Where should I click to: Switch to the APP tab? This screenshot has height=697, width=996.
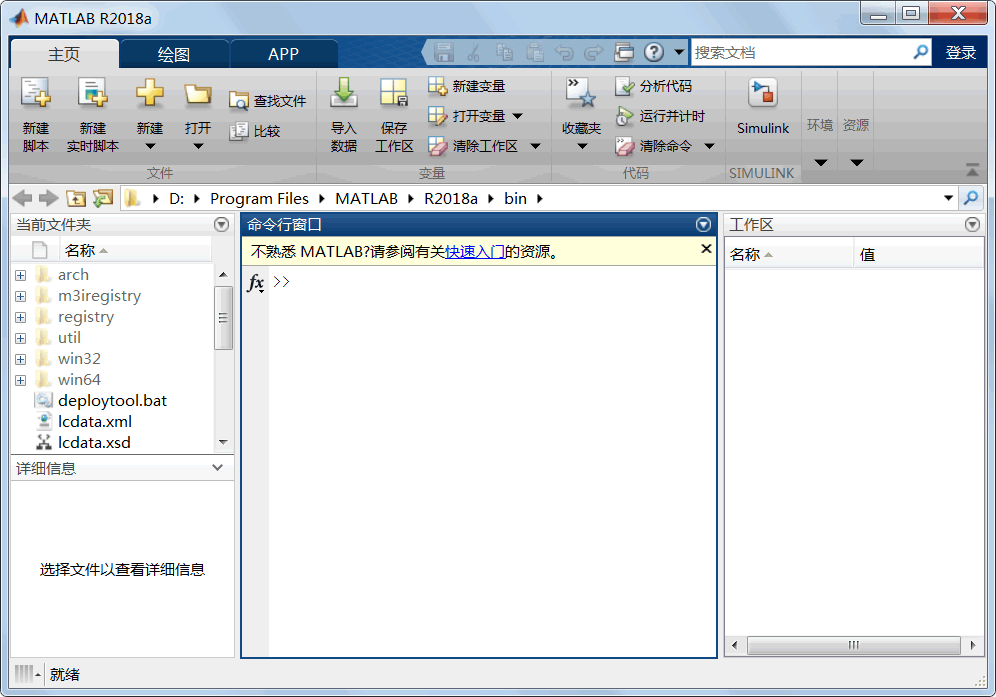pos(283,54)
